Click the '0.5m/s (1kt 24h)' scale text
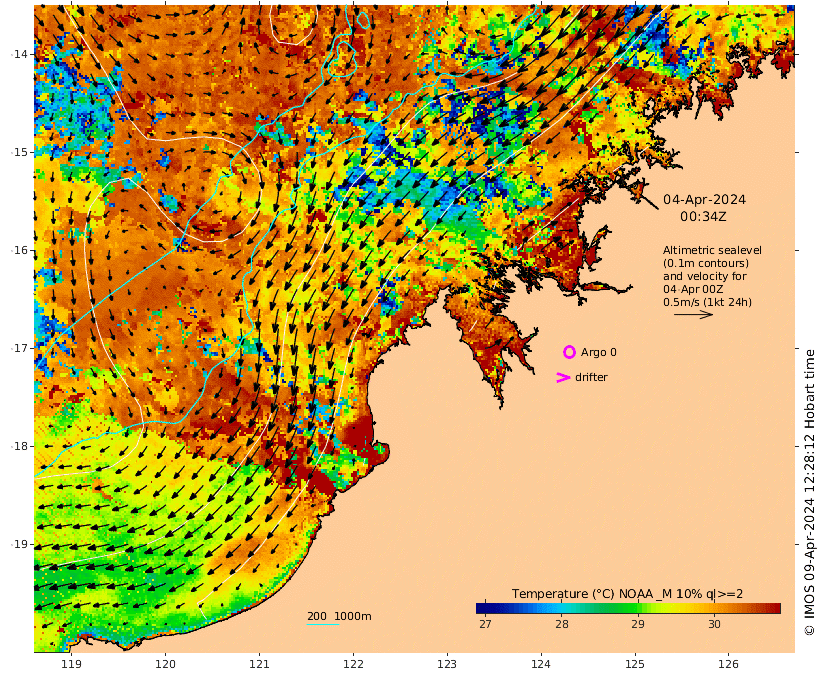 [x=707, y=302]
